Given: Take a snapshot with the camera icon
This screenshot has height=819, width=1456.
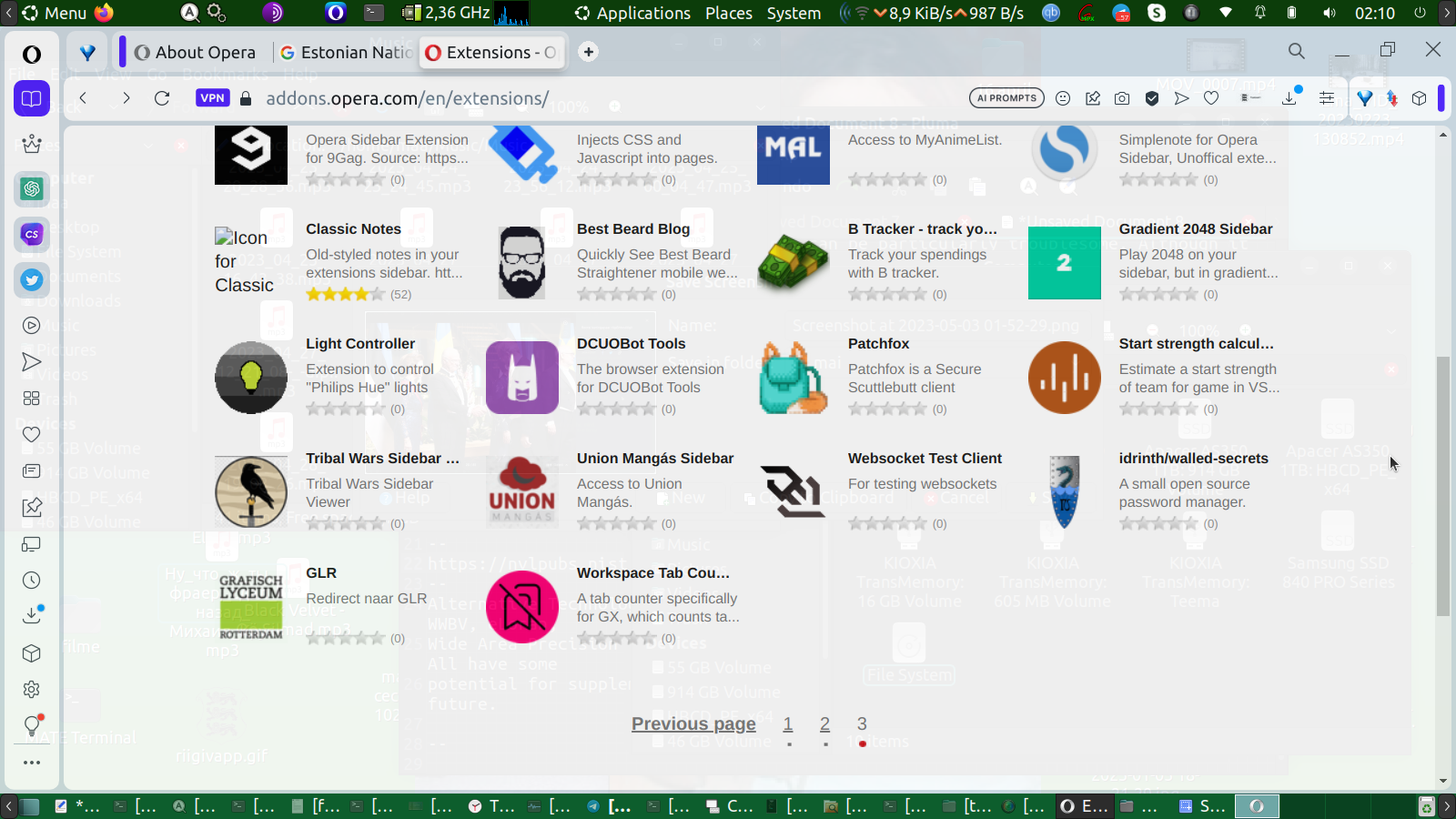Looking at the screenshot, I should pos(1122,98).
